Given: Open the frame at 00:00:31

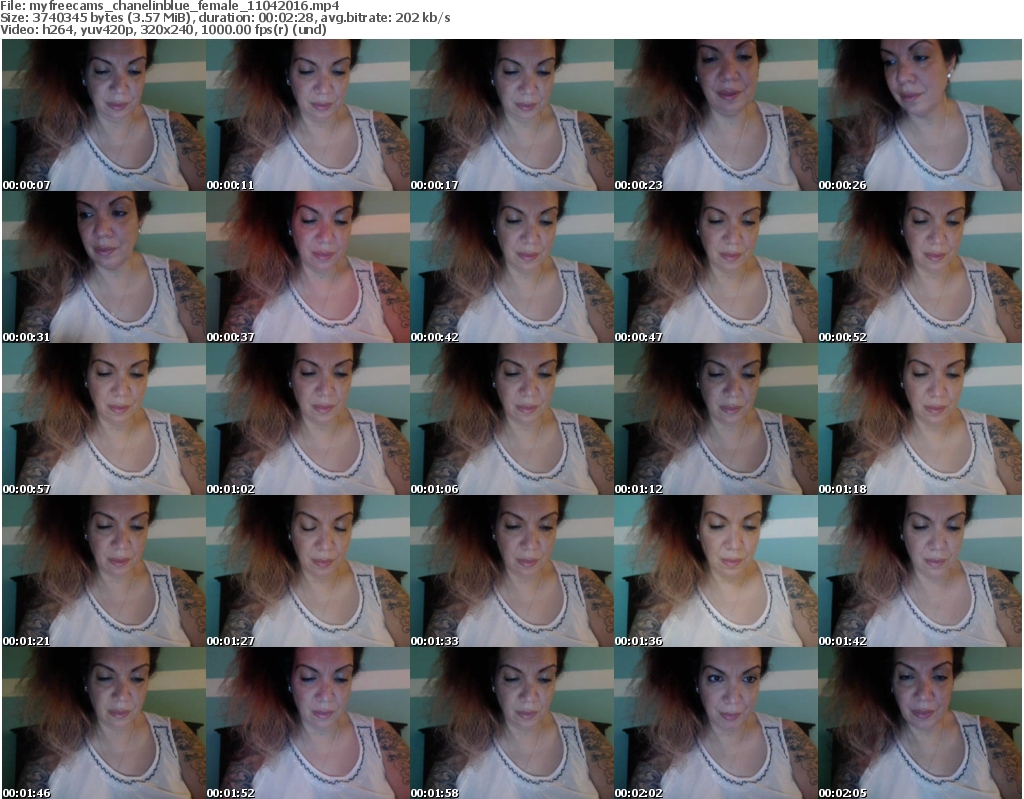Looking at the screenshot, I should [x=103, y=267].
